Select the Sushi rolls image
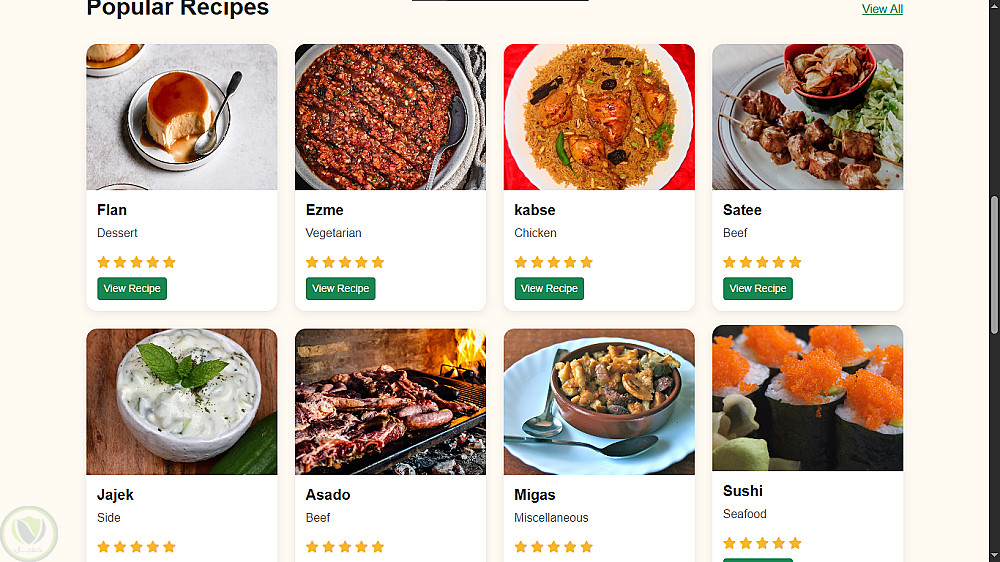This screenshot has width=1000, height=562. [x=807, y=398]
